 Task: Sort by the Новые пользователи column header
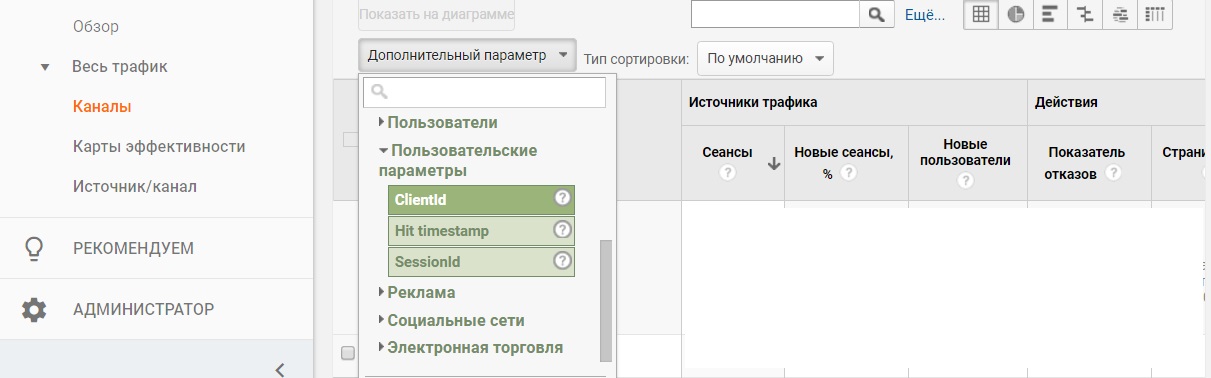(x=965, y=152)
